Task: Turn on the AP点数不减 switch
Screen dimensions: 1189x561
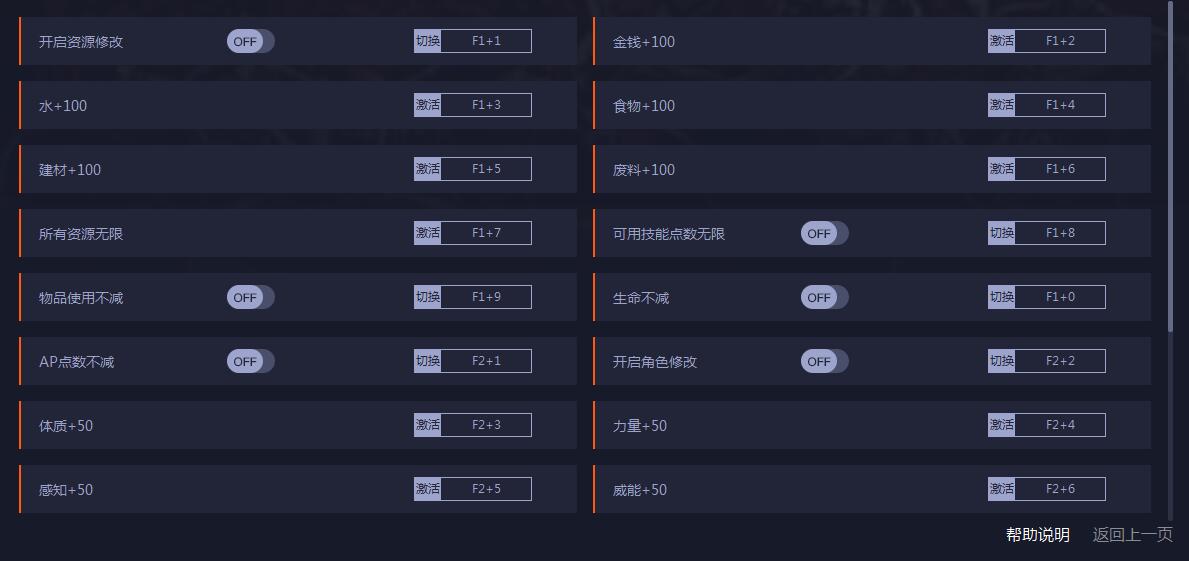Action: [x=250, y=361]
